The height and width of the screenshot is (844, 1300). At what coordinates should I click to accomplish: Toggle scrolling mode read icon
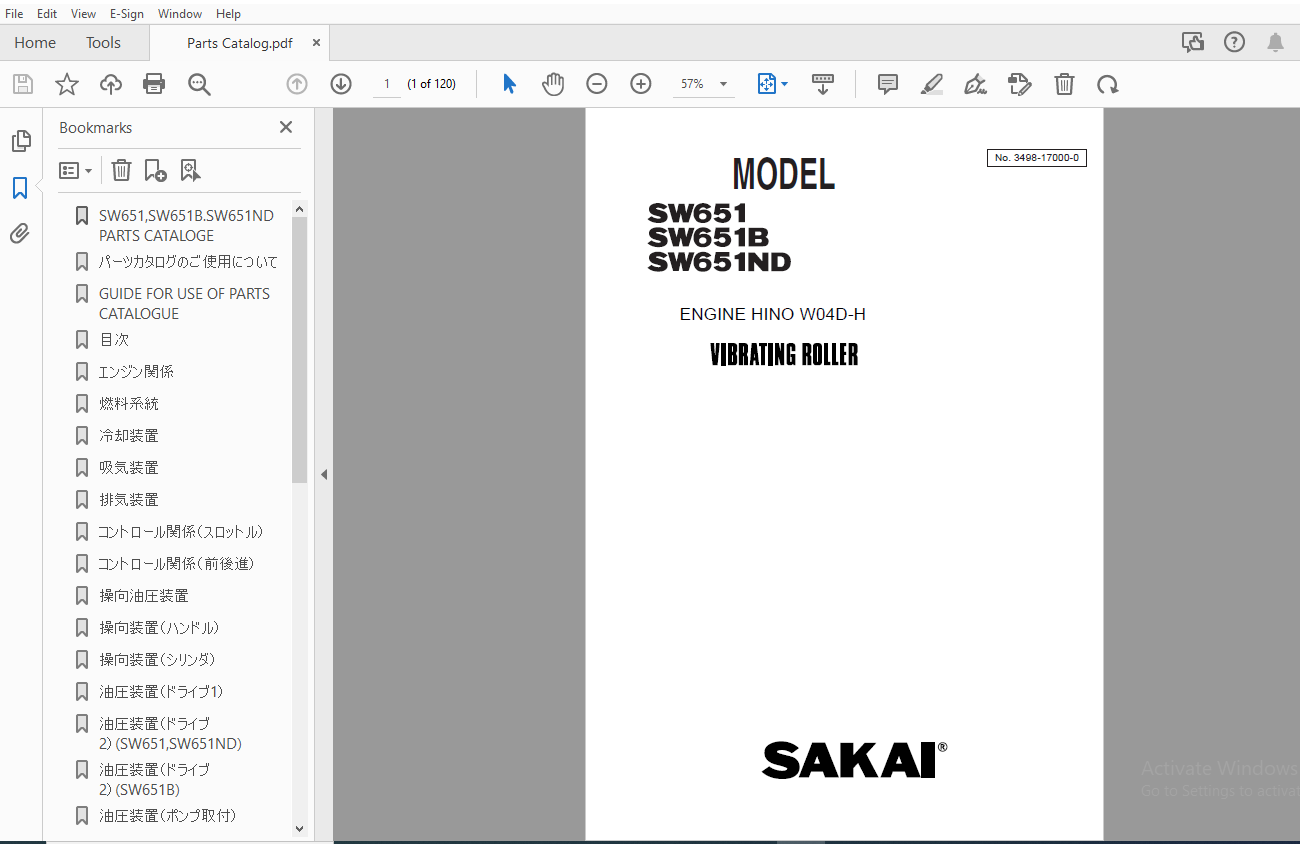click(823, 84)
